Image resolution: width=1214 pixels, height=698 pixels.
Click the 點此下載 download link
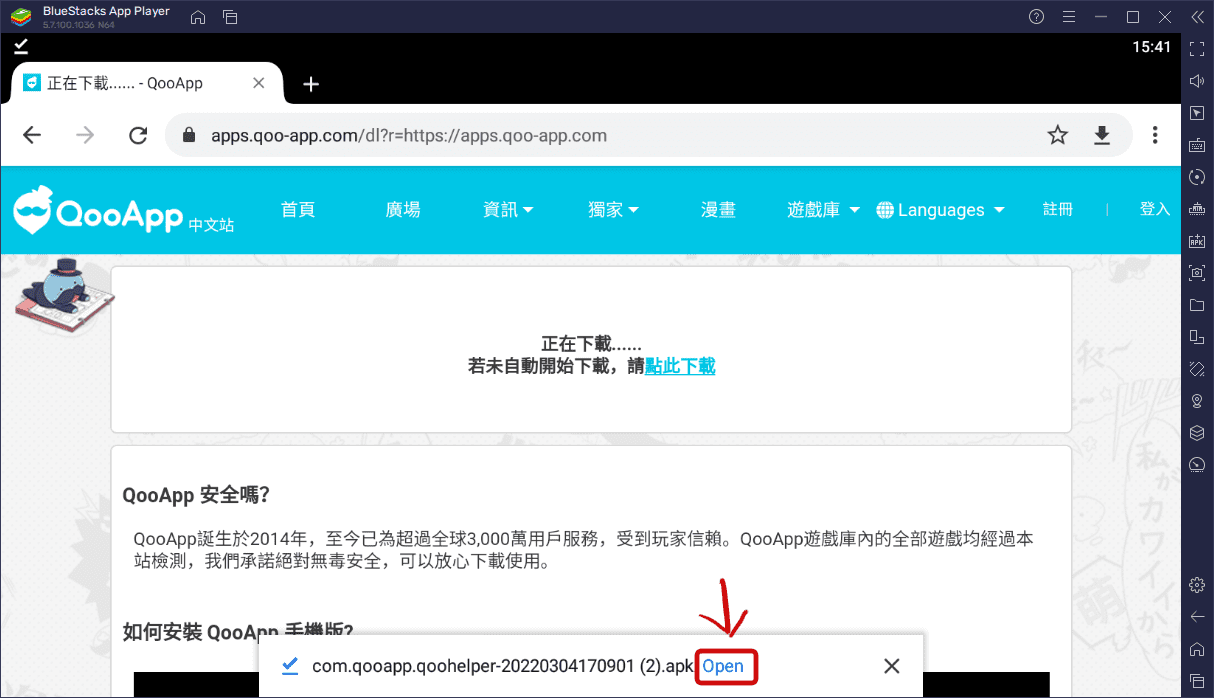pyautogui.click(x=679, y=366)
